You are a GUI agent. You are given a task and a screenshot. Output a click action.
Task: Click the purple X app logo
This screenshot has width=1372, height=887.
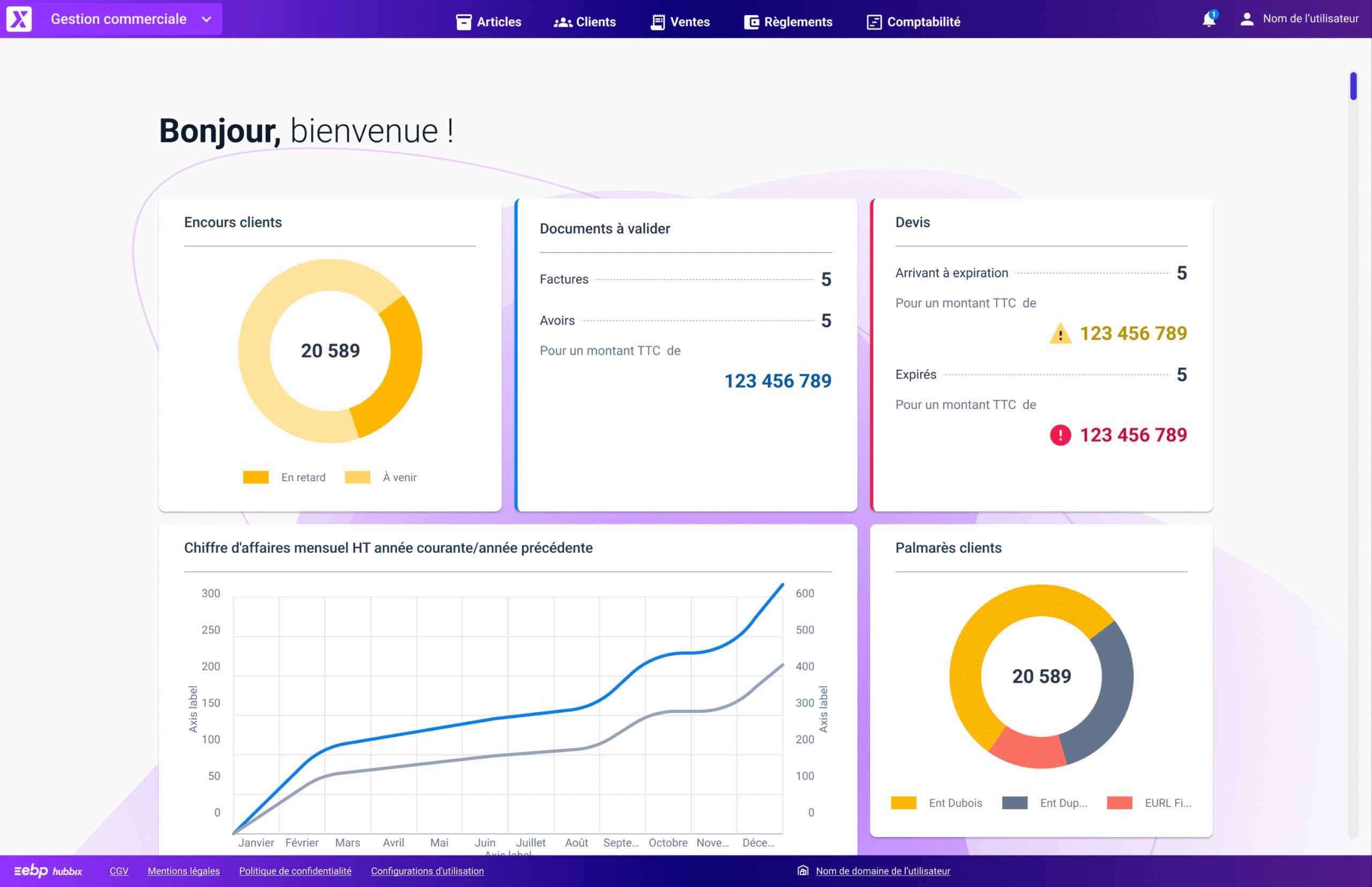[19, 19]
